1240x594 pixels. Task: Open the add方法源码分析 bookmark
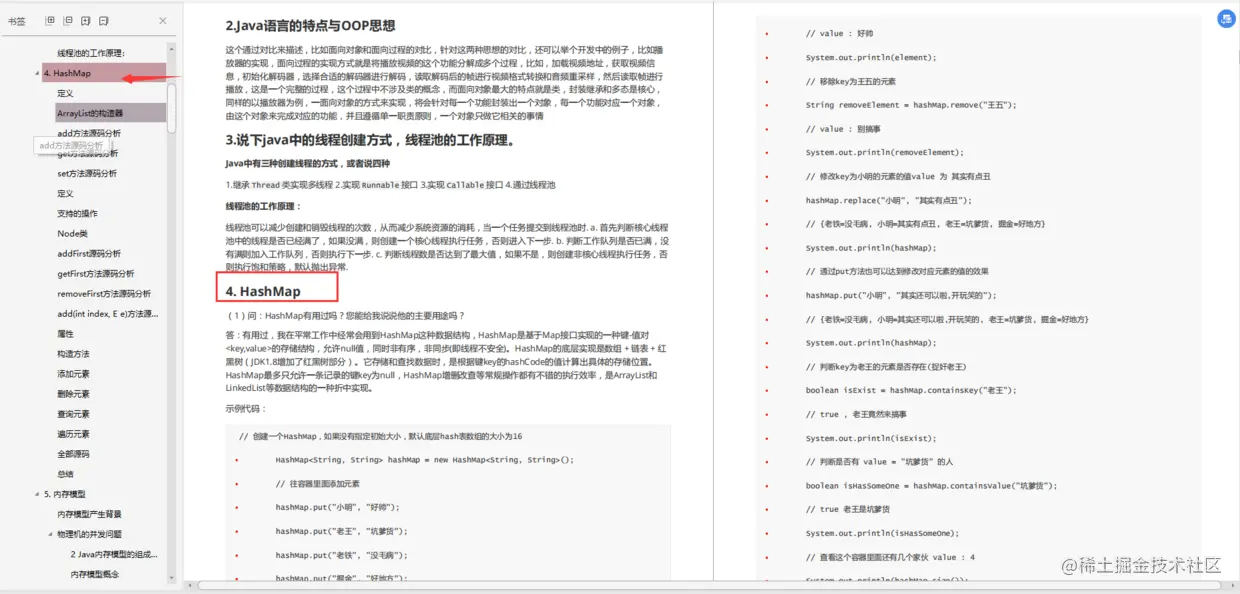89,133
